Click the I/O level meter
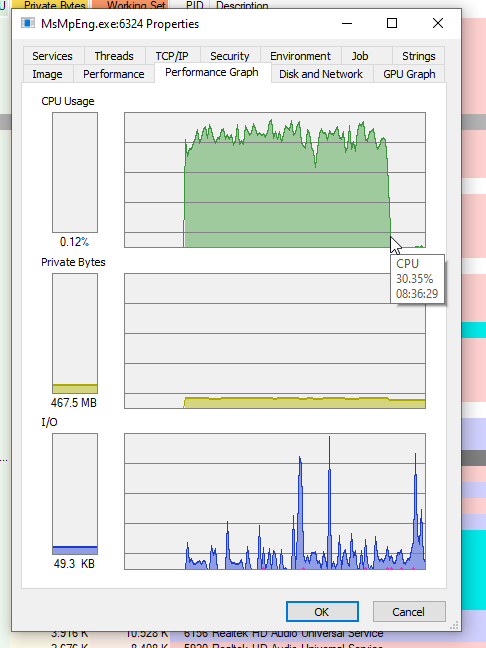 click(75, 494)
